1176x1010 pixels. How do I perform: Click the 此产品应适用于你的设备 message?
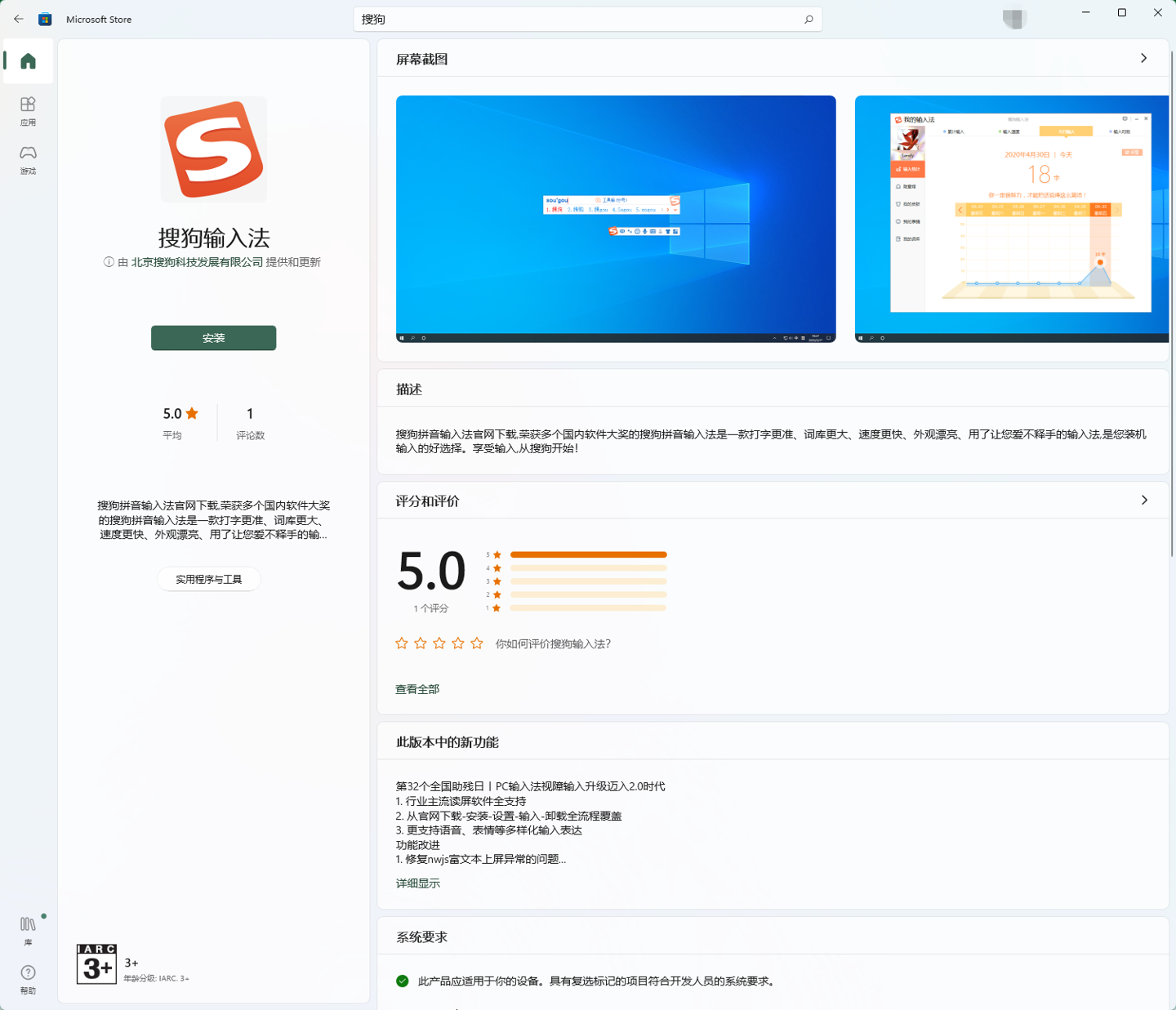597,981
